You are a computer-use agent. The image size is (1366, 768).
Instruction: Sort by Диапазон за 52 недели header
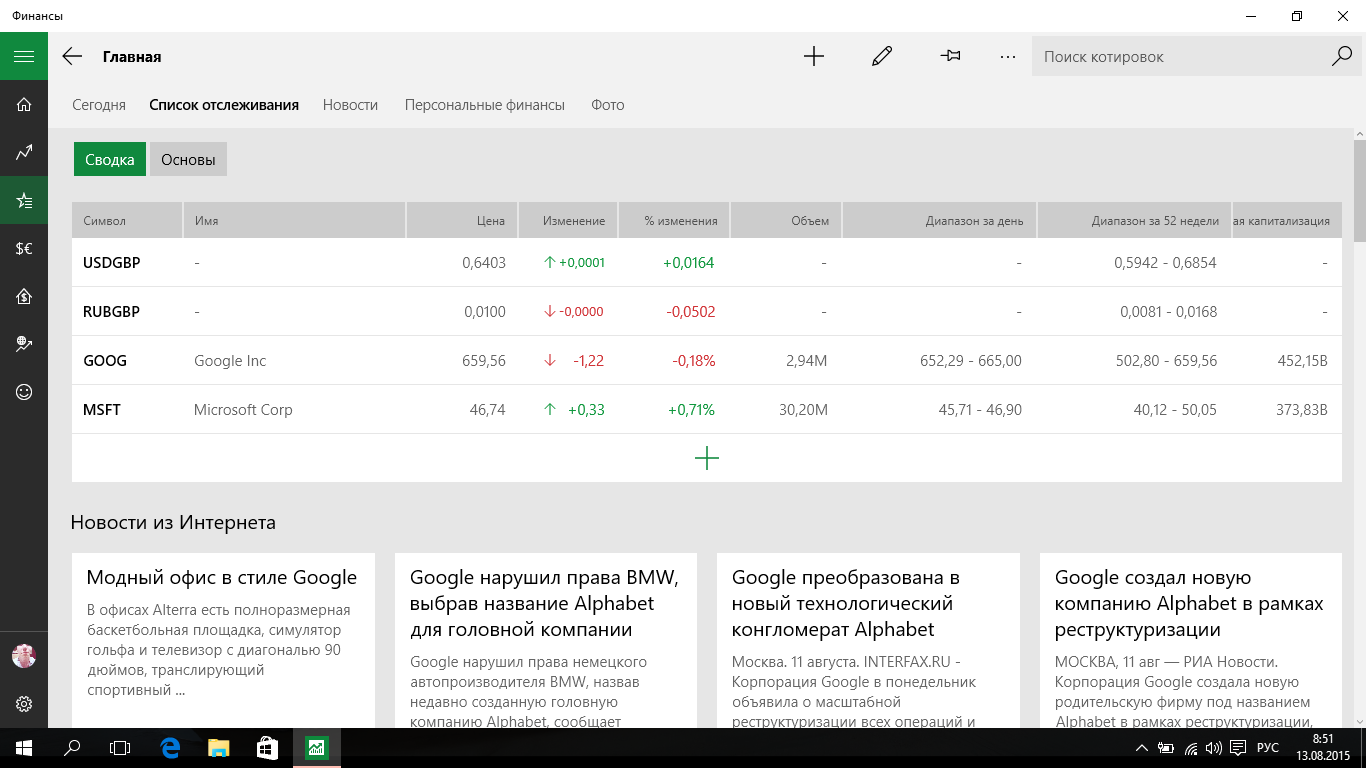coord(1135,221)
